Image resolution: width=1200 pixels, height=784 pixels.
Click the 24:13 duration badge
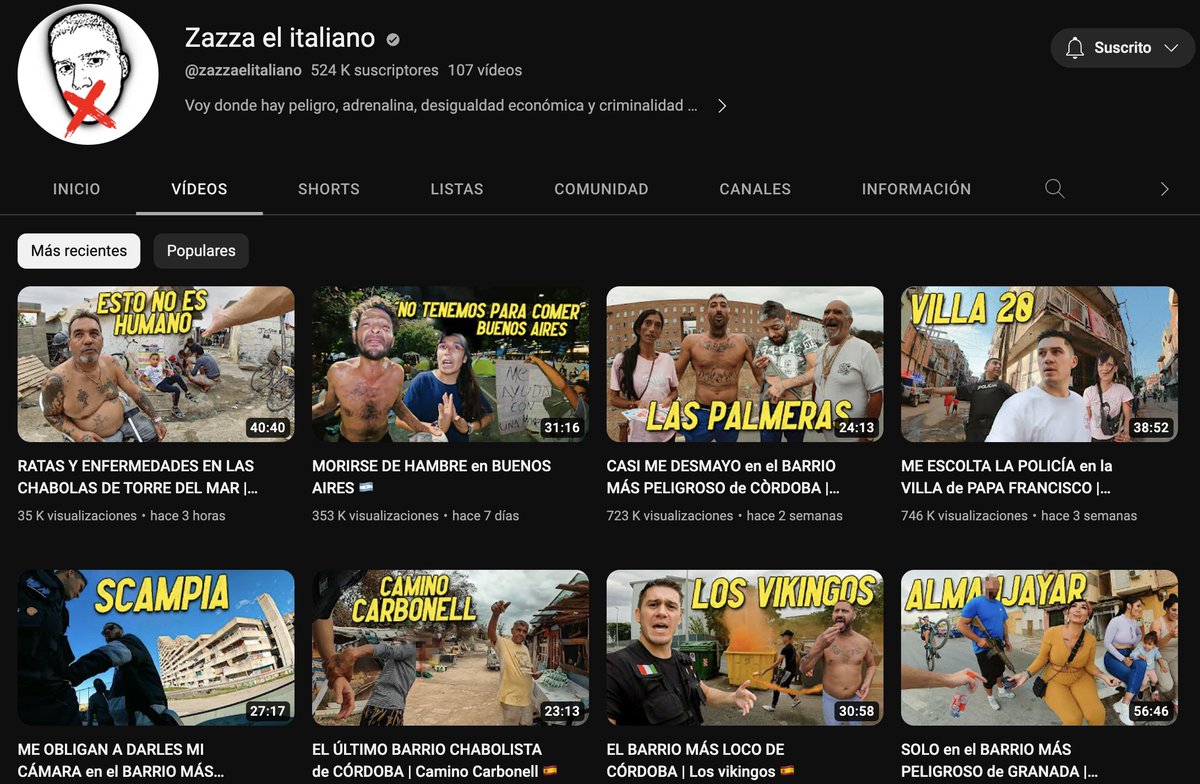[x=856, y=428]
